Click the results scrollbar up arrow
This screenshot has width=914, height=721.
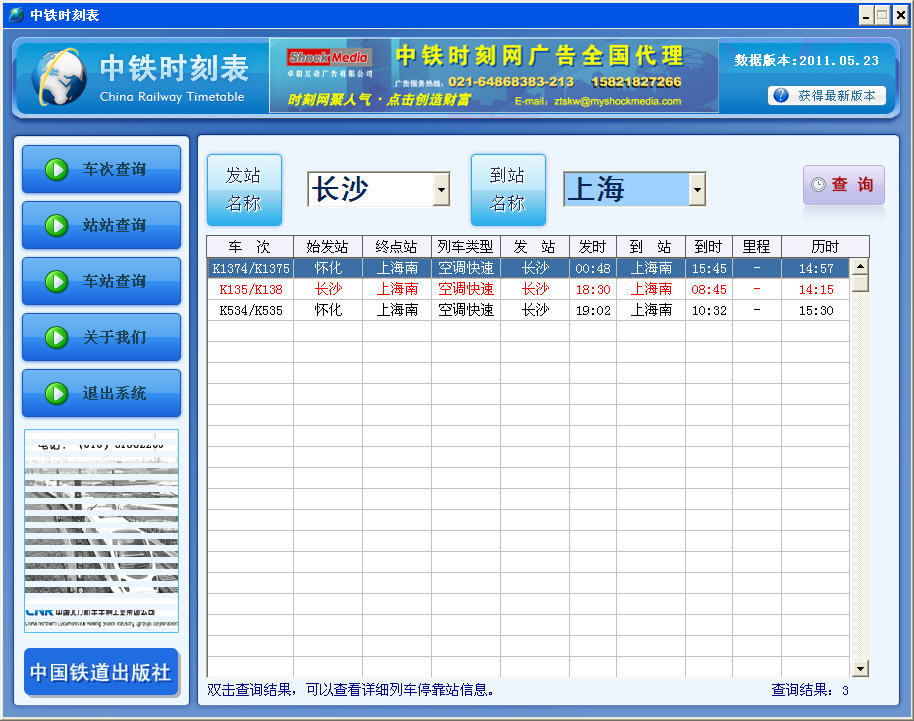[x=860, y=266]
